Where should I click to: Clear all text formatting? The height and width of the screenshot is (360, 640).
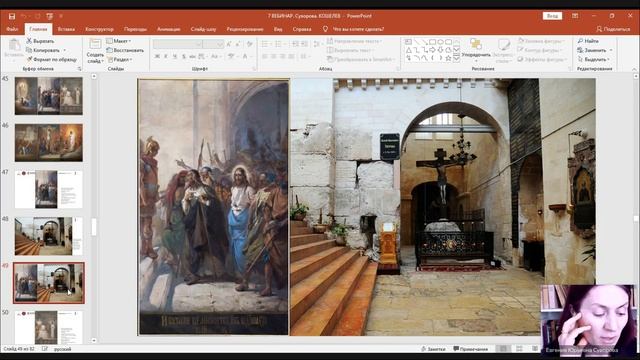click(x=250, y=44)
